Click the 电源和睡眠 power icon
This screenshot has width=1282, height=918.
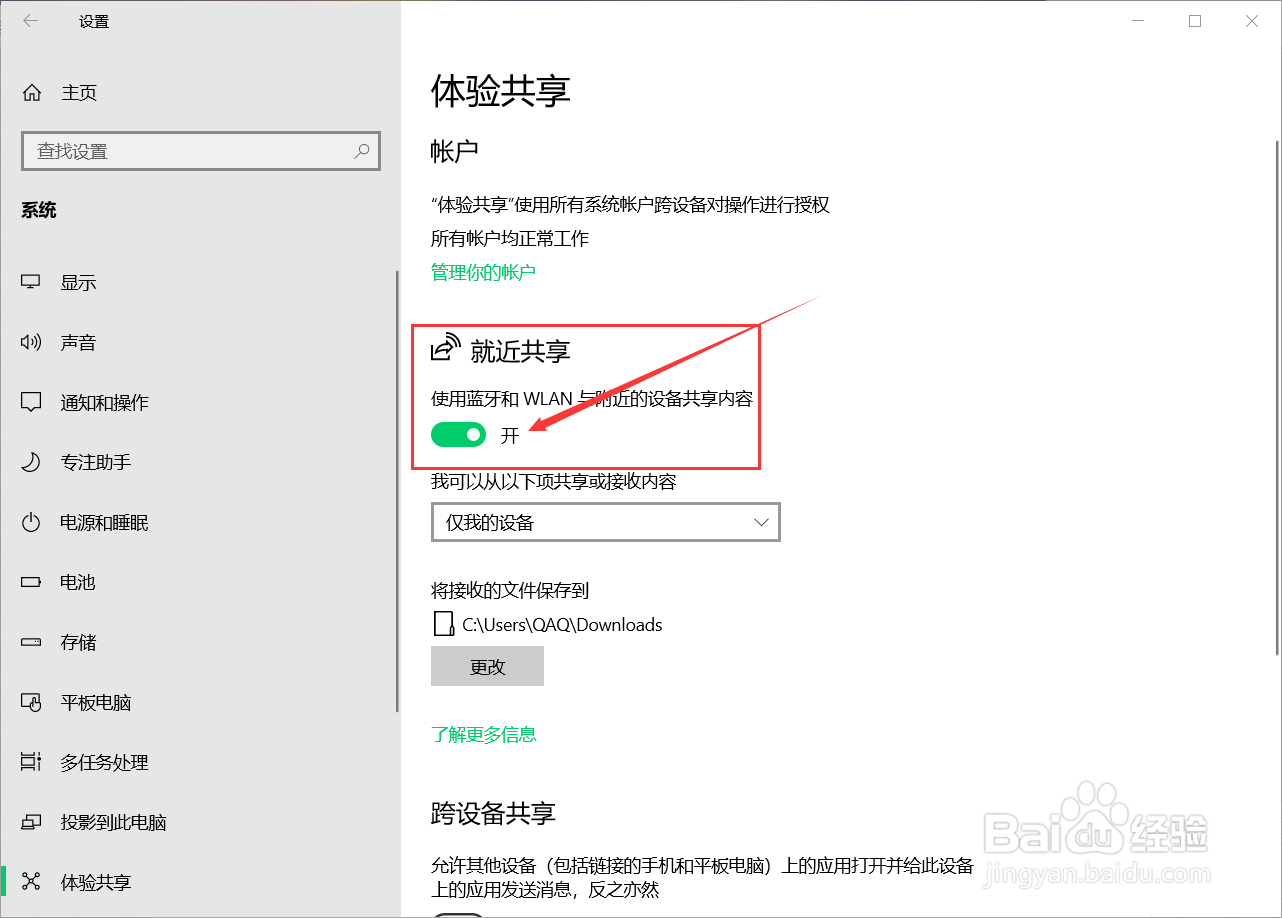tap(31, 523)
